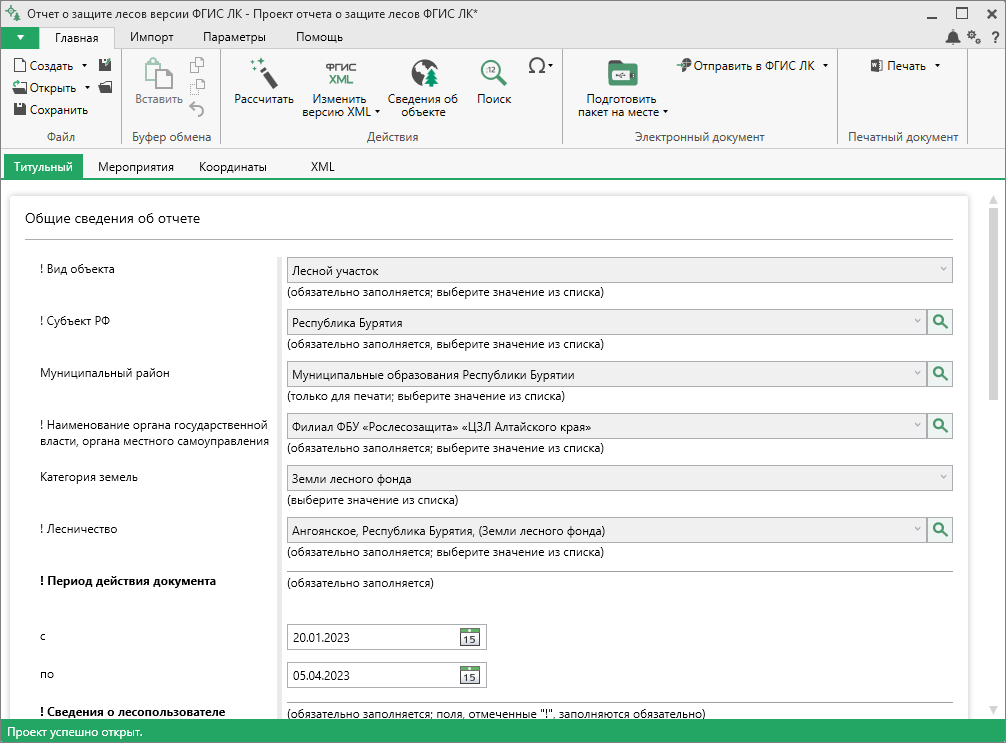Screen dimensions: 1006x743
Task: Click the Сохранить button
Action: (51, 110)
